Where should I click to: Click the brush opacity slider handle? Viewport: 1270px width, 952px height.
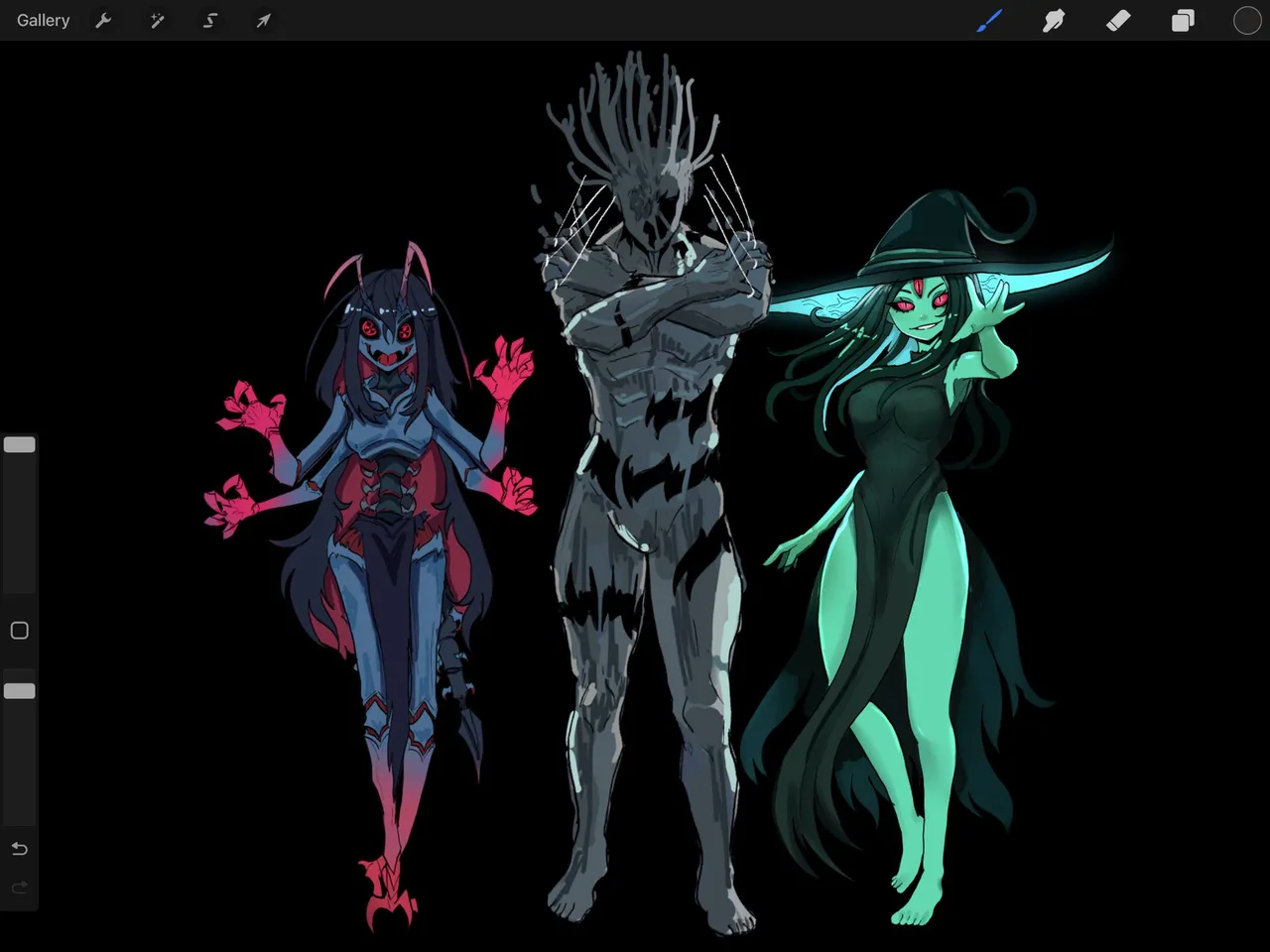[19, 690]
